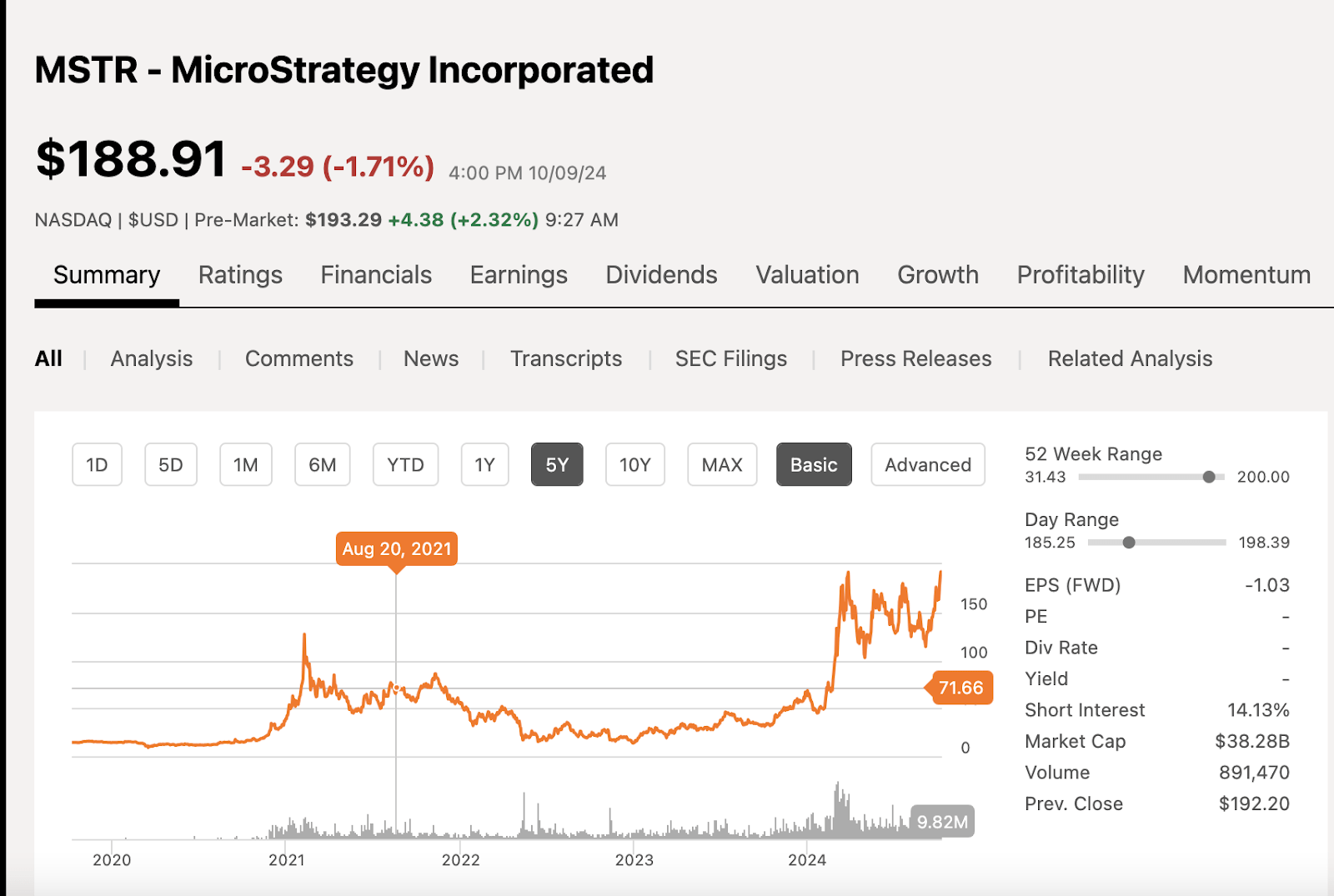Click the Aug 20, 2021 chart marker
1334x896 pixels.
click(x=397, y=548)
